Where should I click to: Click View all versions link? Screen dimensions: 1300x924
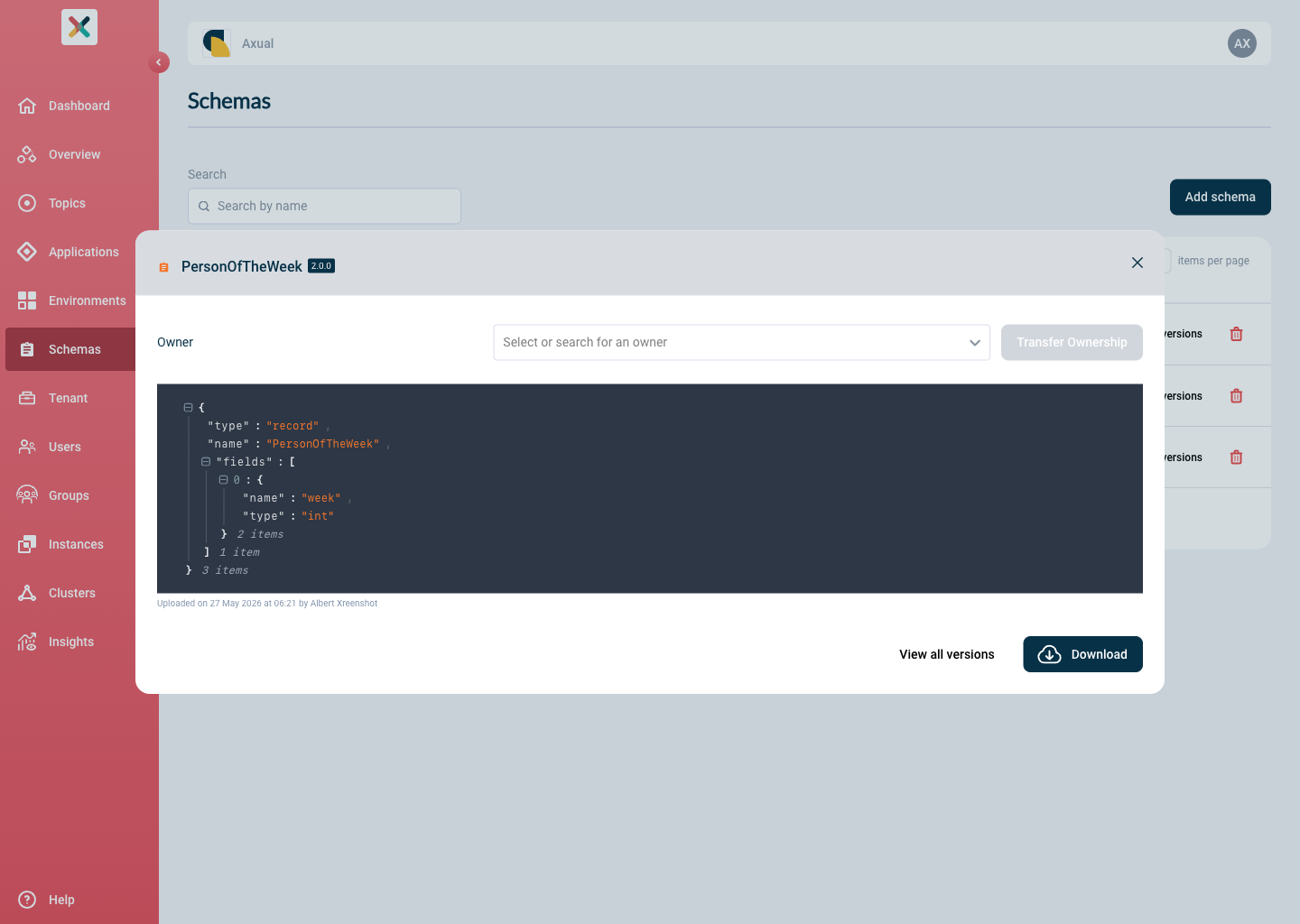tap(947, 654)
